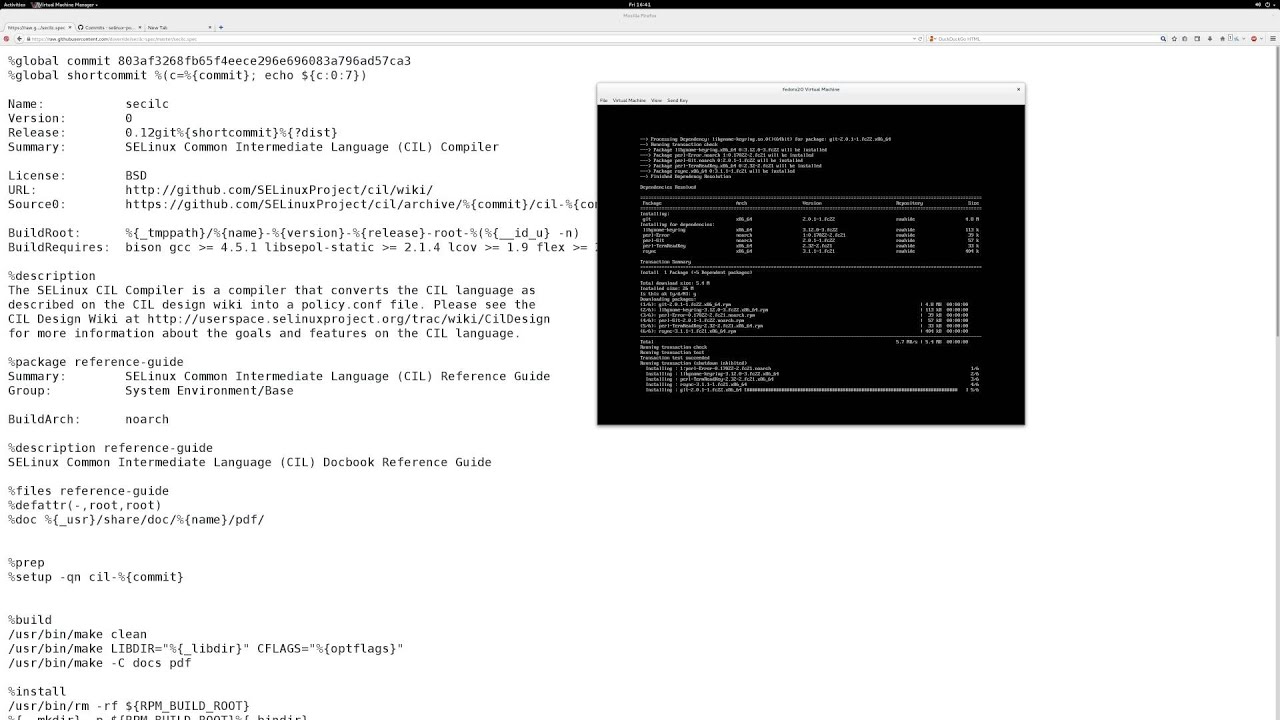Click the '%defattr(-,root,root)' line
The width and height of the screenshot is (1280, 720).
(x=85, y=505)
